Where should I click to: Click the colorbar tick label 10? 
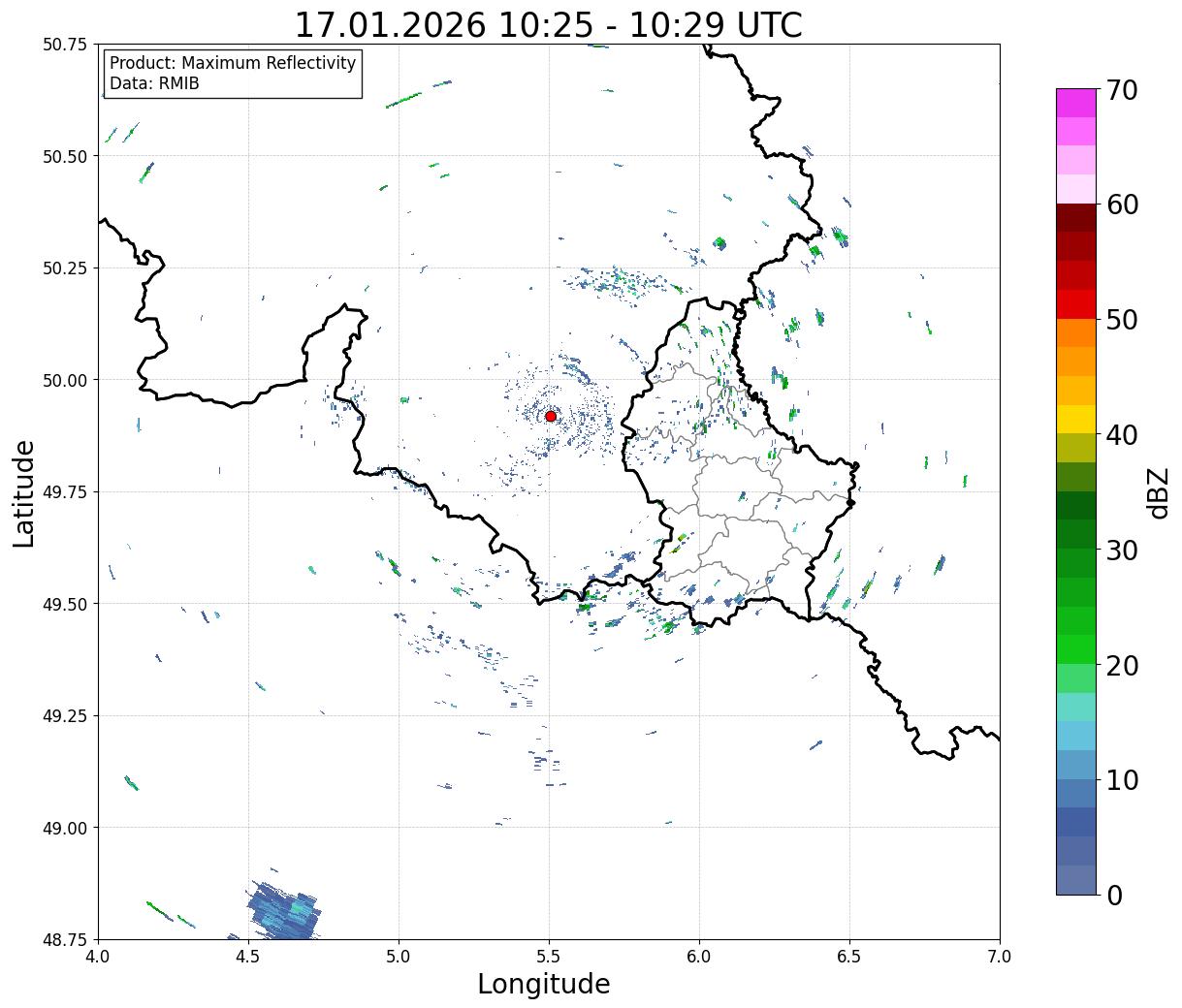1122,779
